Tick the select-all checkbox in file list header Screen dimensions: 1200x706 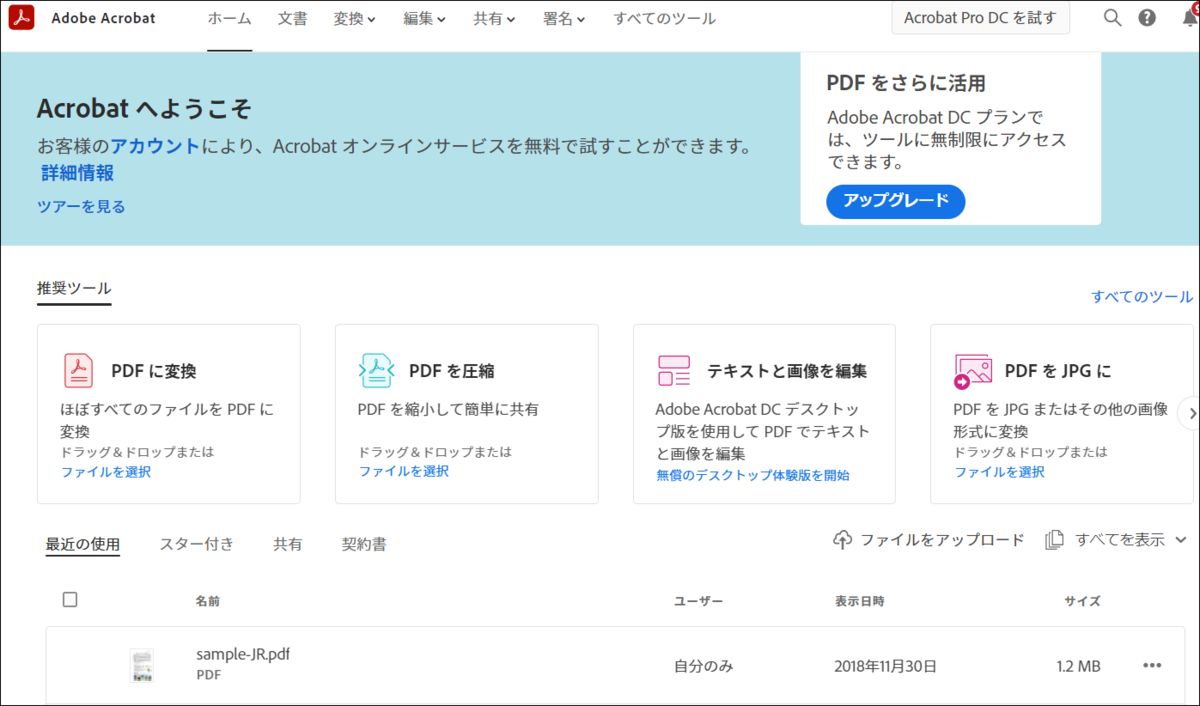pos(70,600)
